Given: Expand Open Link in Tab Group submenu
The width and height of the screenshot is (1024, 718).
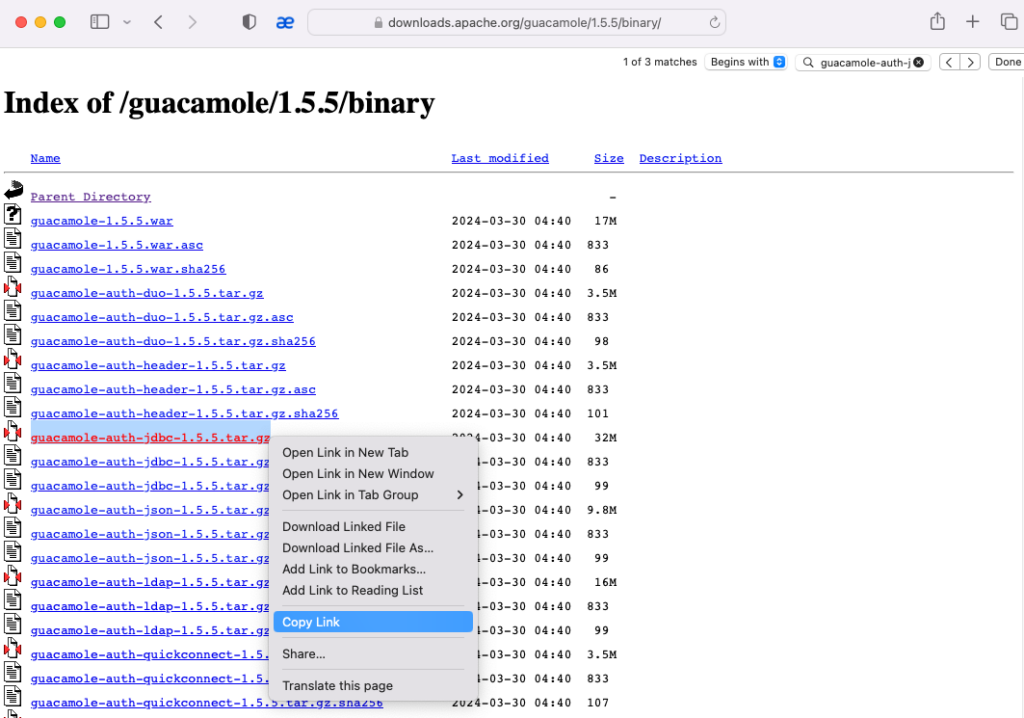Looking at the screenshot, I should [373, 495].
